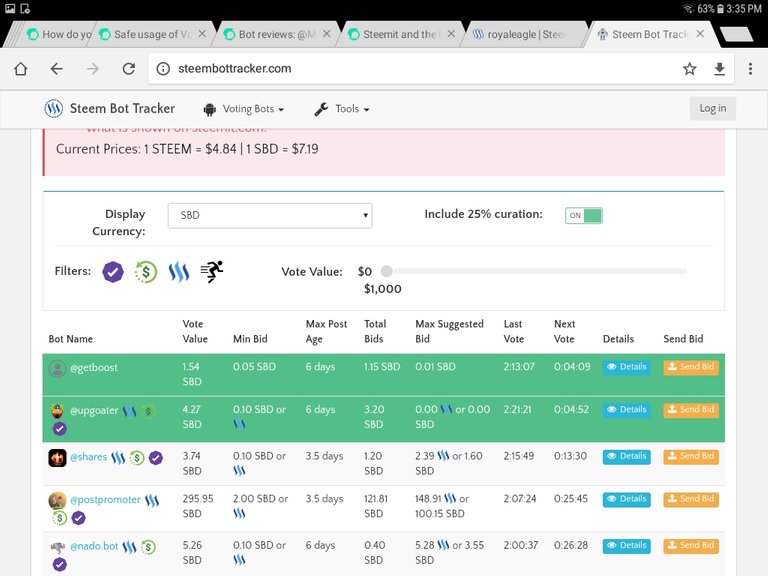Image resolution: width=768 pixels, height=576 pixels.
Task: Click the Vote Value slider handle
Action: coord(387,271)
